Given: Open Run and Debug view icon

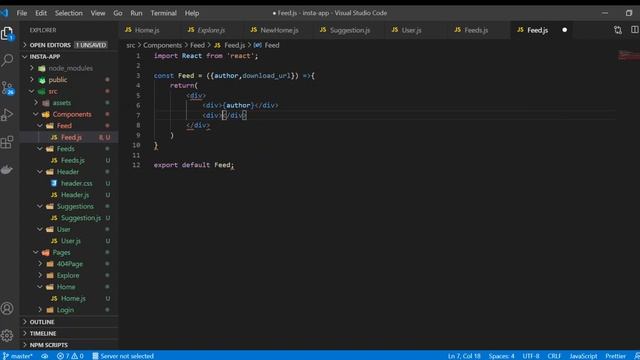Looking at the screenshot, I should [x=7, y=115].
